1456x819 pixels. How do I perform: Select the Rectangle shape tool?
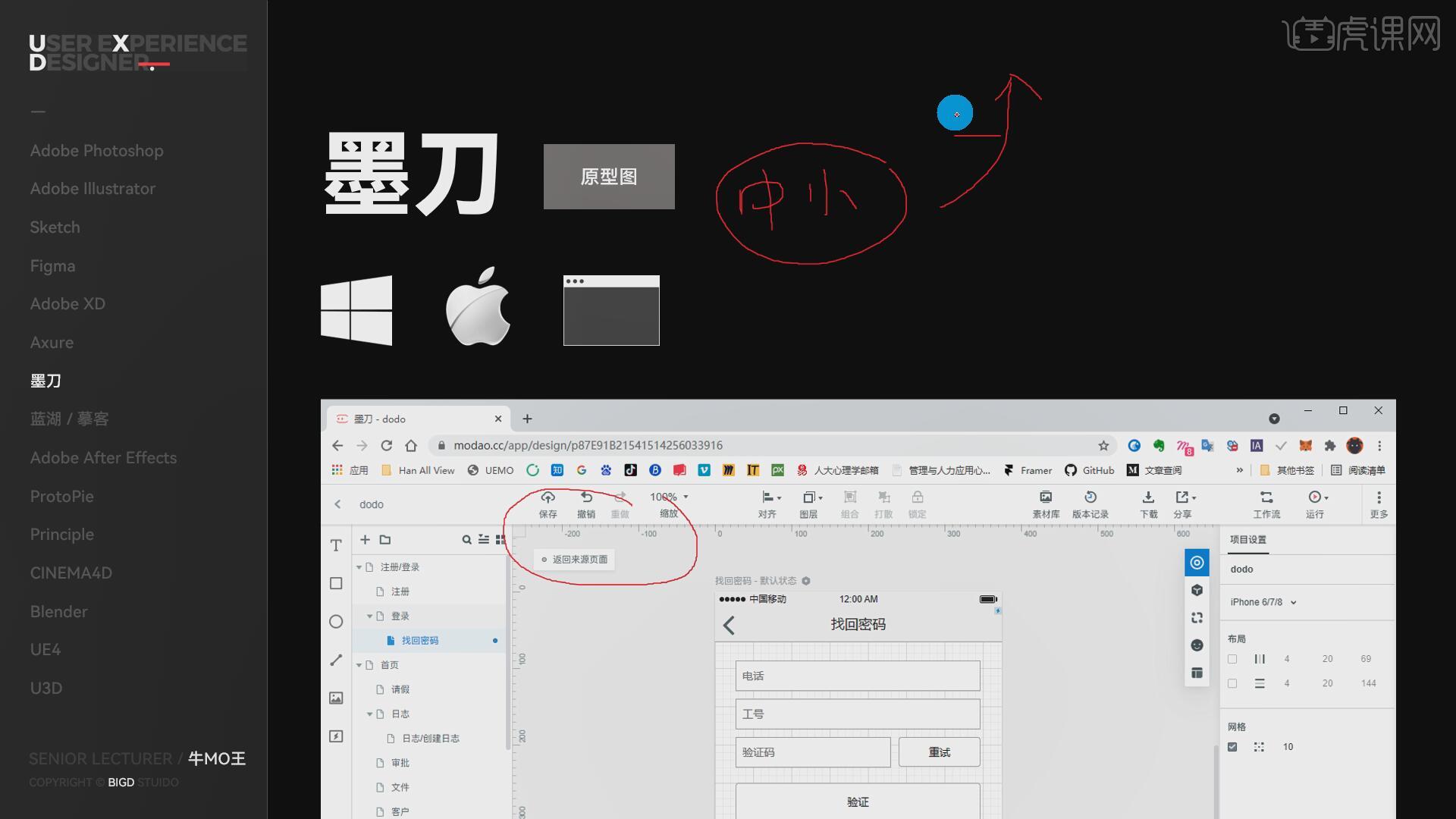coord(336,583)
